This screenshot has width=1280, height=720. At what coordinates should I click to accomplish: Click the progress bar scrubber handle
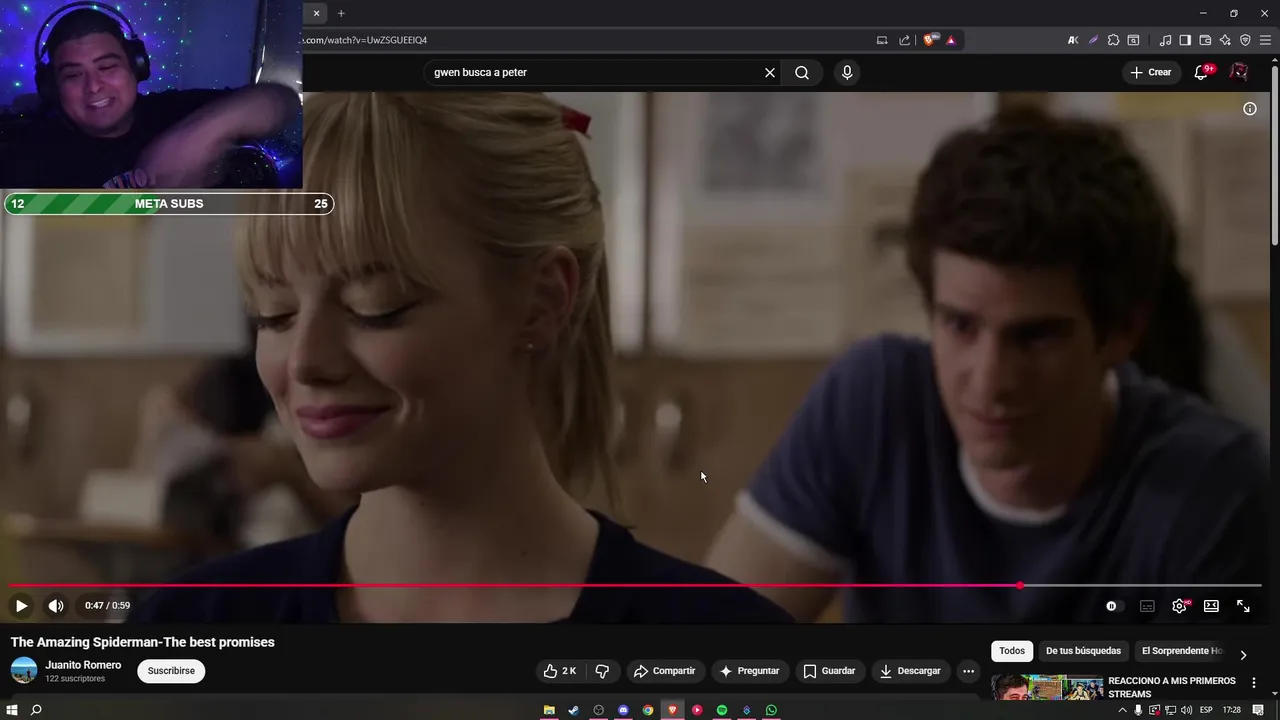(x=1020, y=585)
